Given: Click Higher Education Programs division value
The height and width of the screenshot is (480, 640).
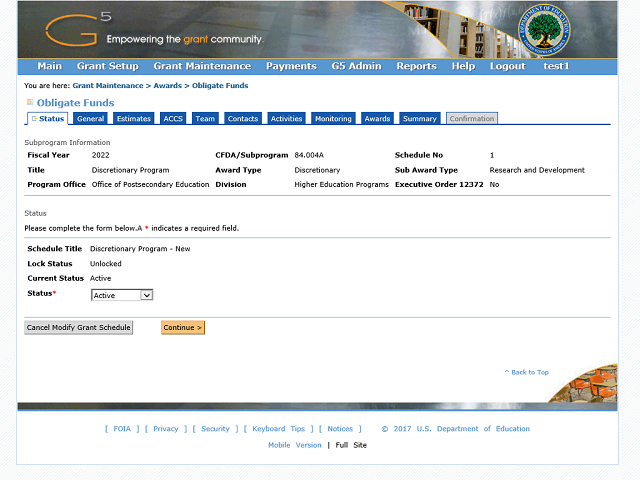Looking at the screenshot, I should click(342, 184).
